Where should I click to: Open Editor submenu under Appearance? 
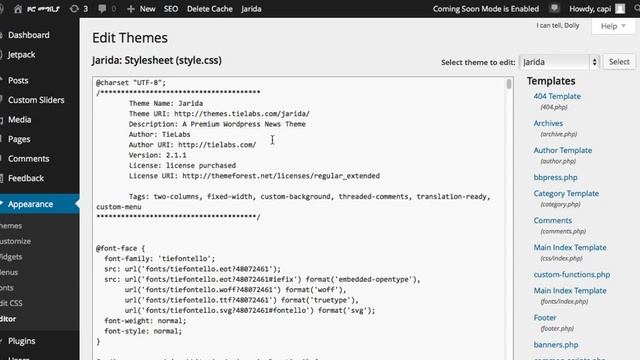click(x=8, y=319)
